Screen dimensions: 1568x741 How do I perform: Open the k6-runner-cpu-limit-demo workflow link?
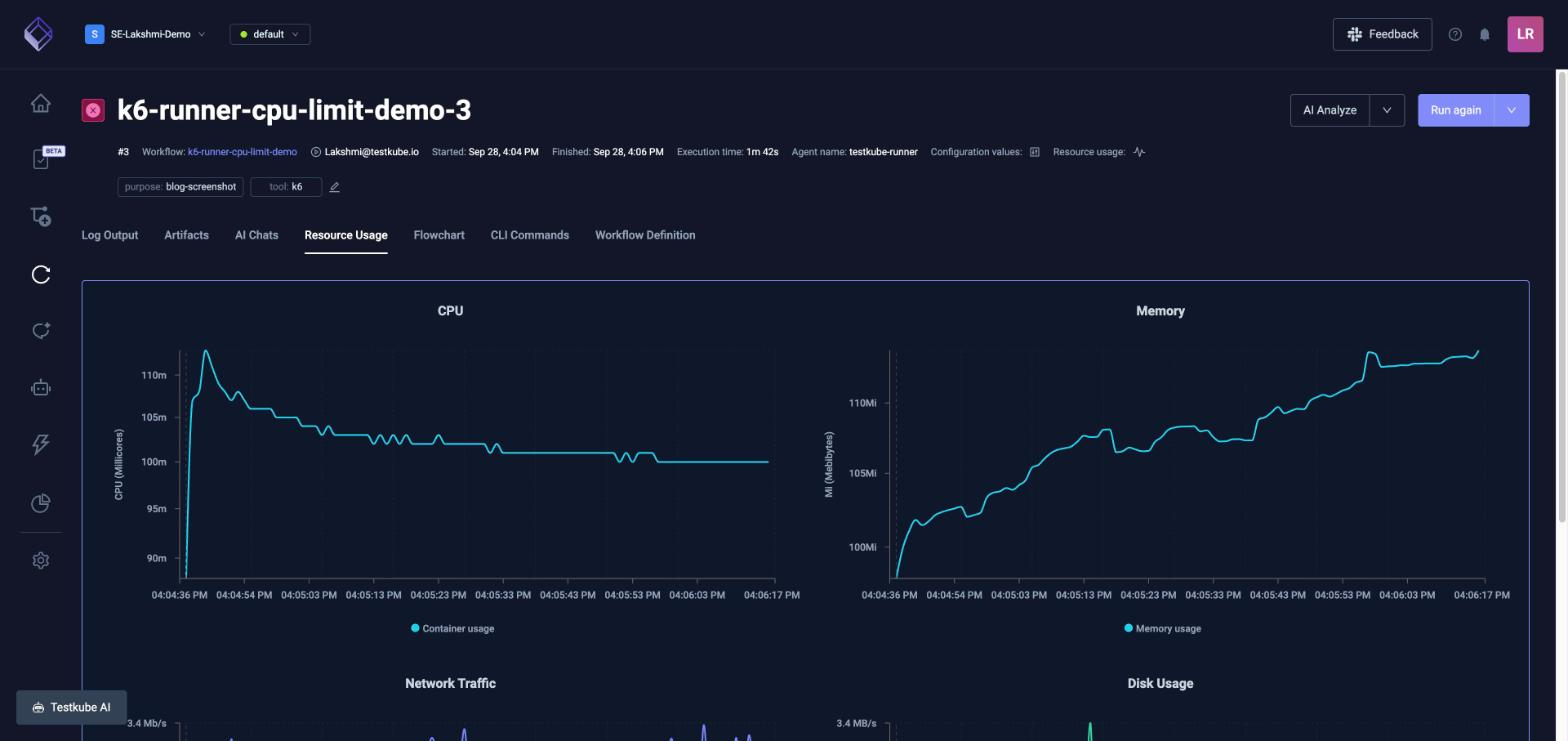[242, 152]
